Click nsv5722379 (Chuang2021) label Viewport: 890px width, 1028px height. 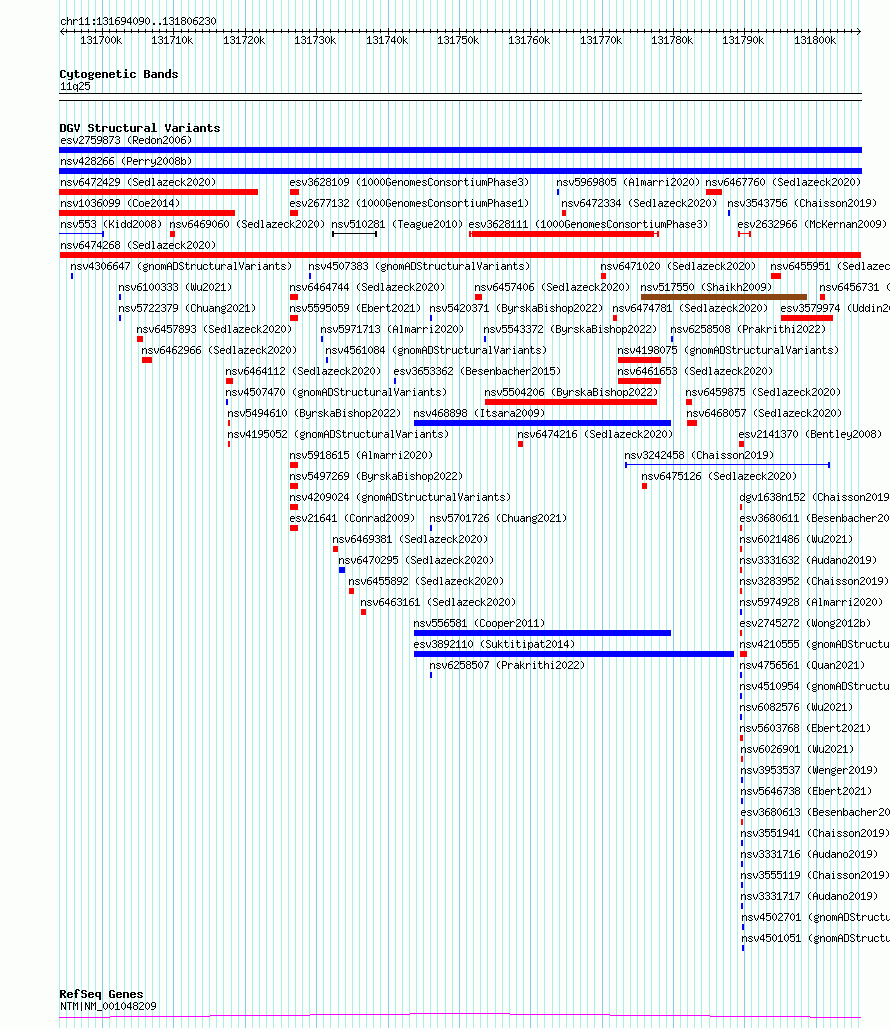187,308
